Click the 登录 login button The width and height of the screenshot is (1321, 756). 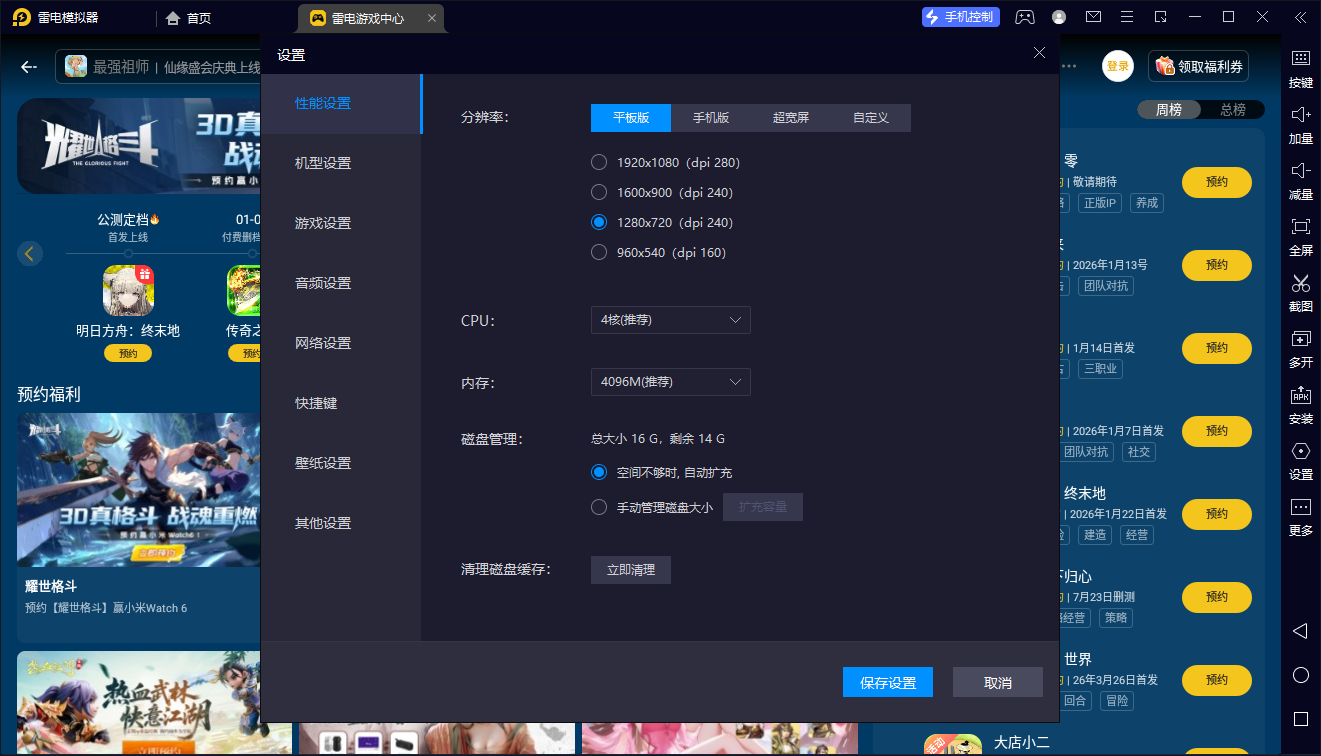pos(1118,67)
